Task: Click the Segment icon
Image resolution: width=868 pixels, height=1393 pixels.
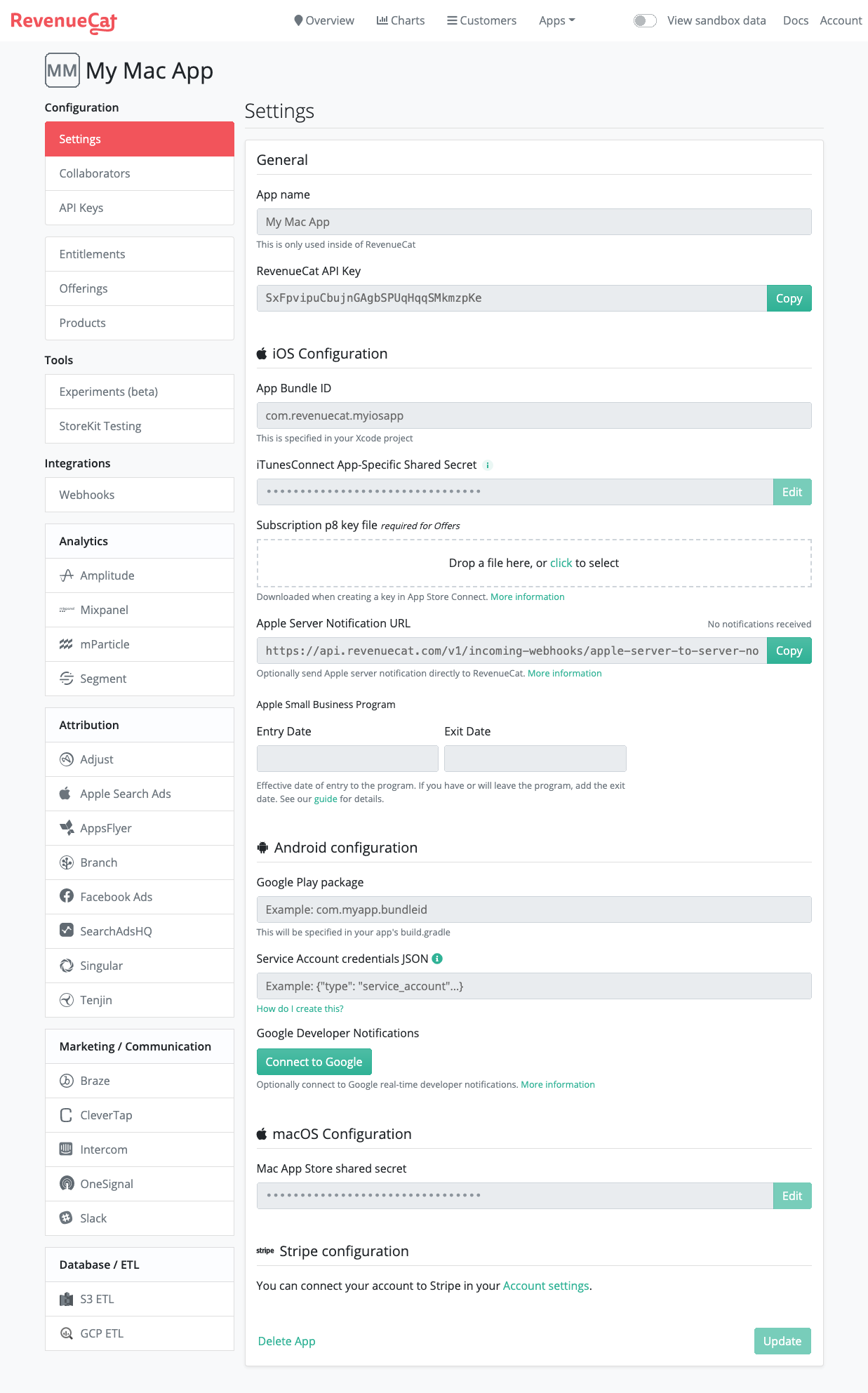Action: pos(67,679)
